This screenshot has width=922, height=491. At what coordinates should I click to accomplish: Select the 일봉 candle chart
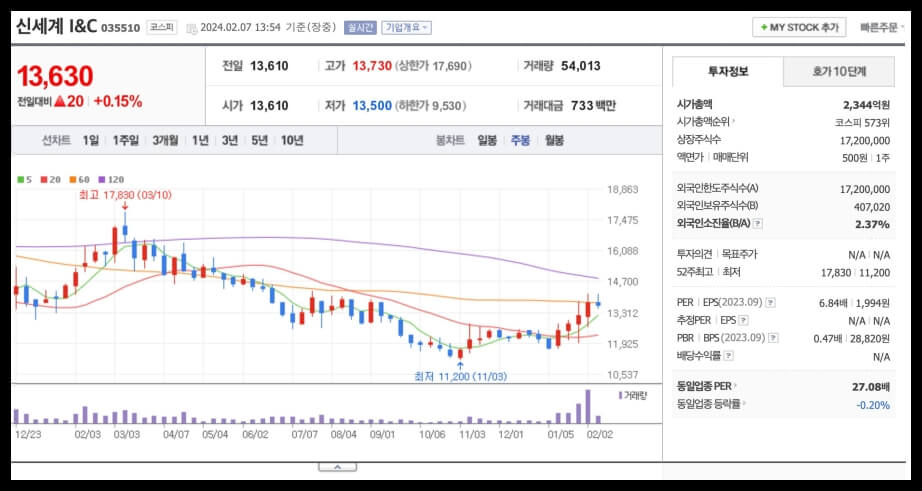coord(487,141)
